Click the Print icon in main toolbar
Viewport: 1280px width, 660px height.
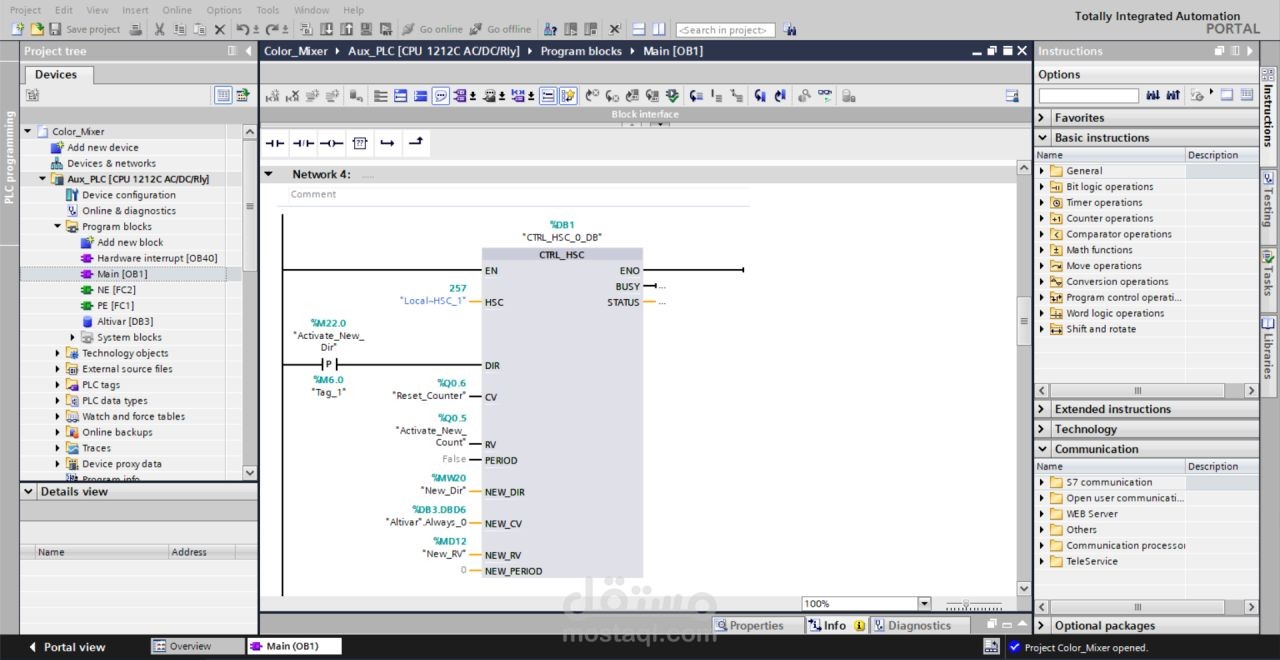tap(136, 29)
